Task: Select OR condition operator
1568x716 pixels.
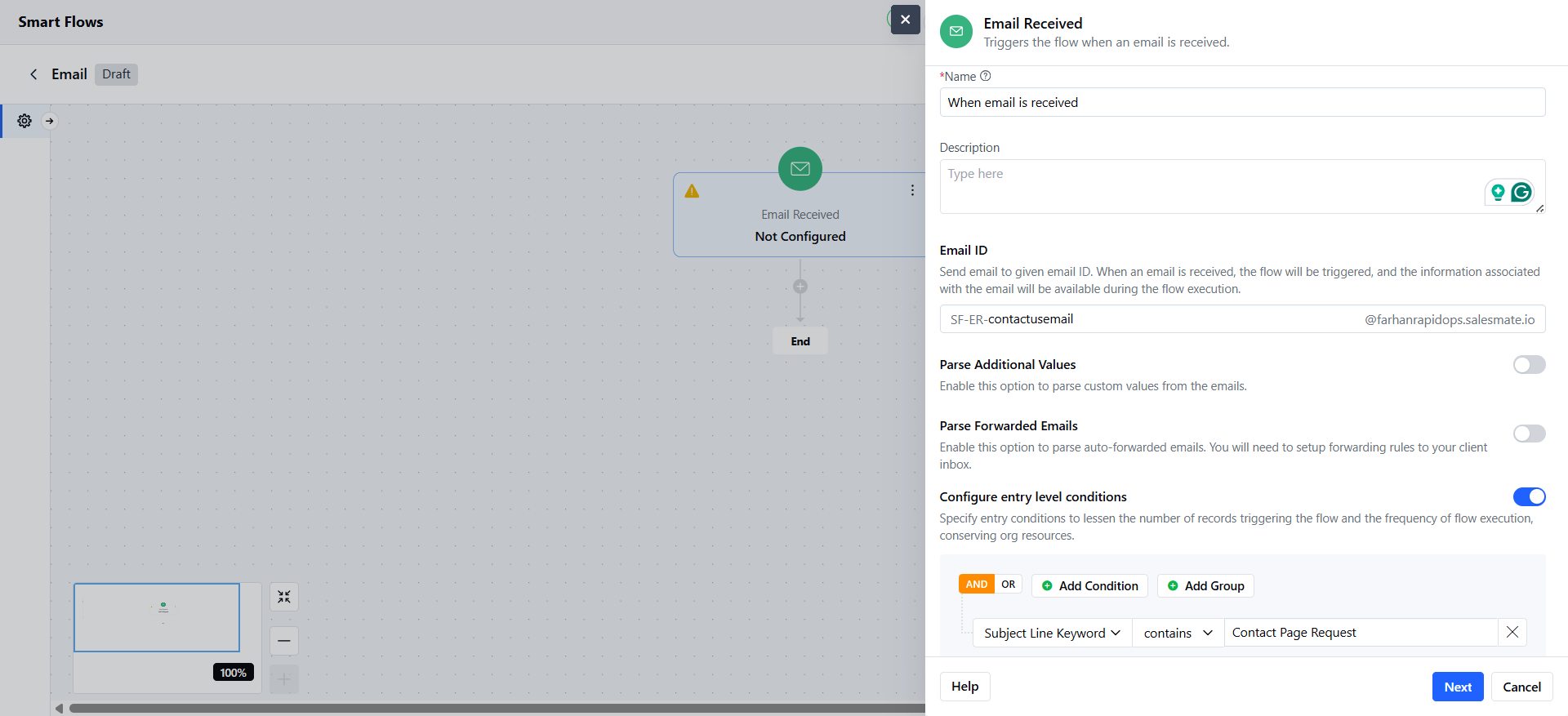Action: [x=1009, y=585]
